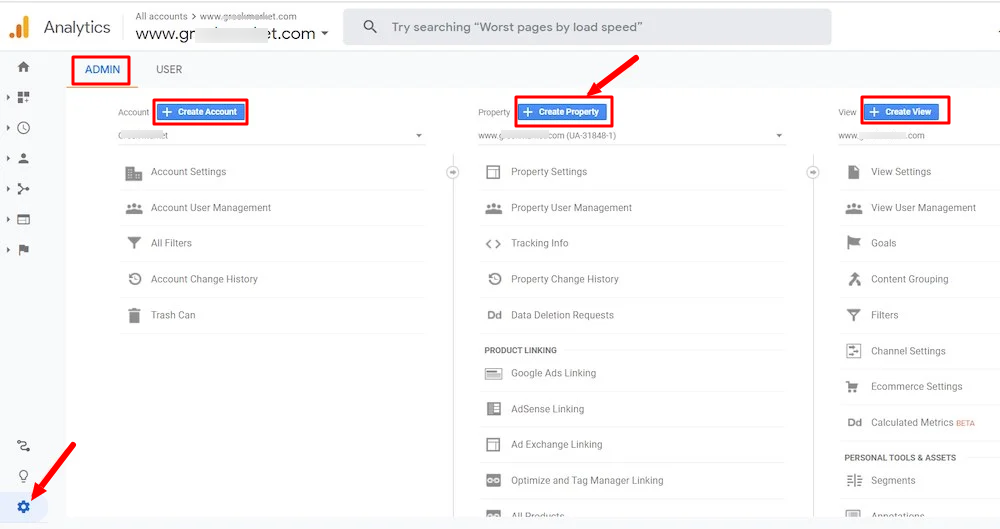This screenshot has width=1000, height=529.
Task: Open the Admin gear icon
Action: 24,507
